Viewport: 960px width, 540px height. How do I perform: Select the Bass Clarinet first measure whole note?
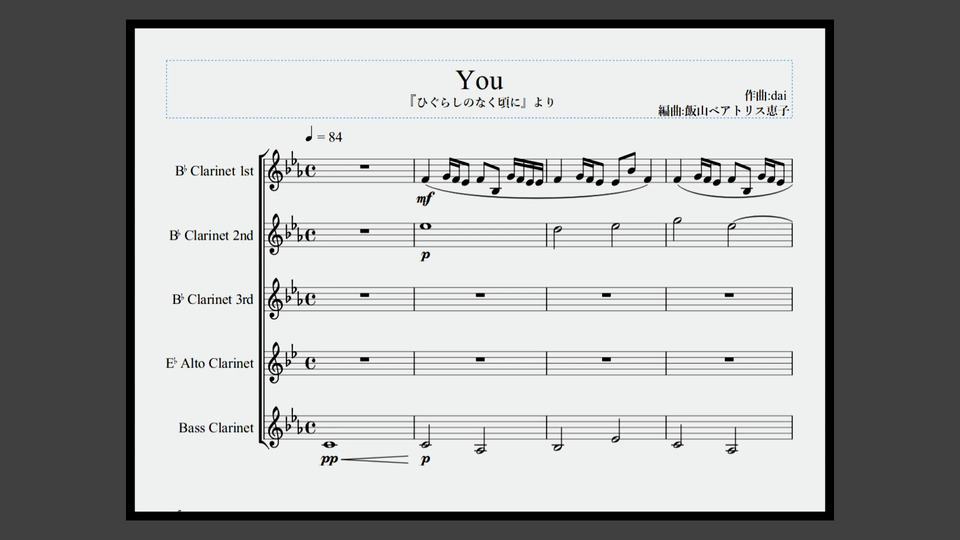point(328,445)
